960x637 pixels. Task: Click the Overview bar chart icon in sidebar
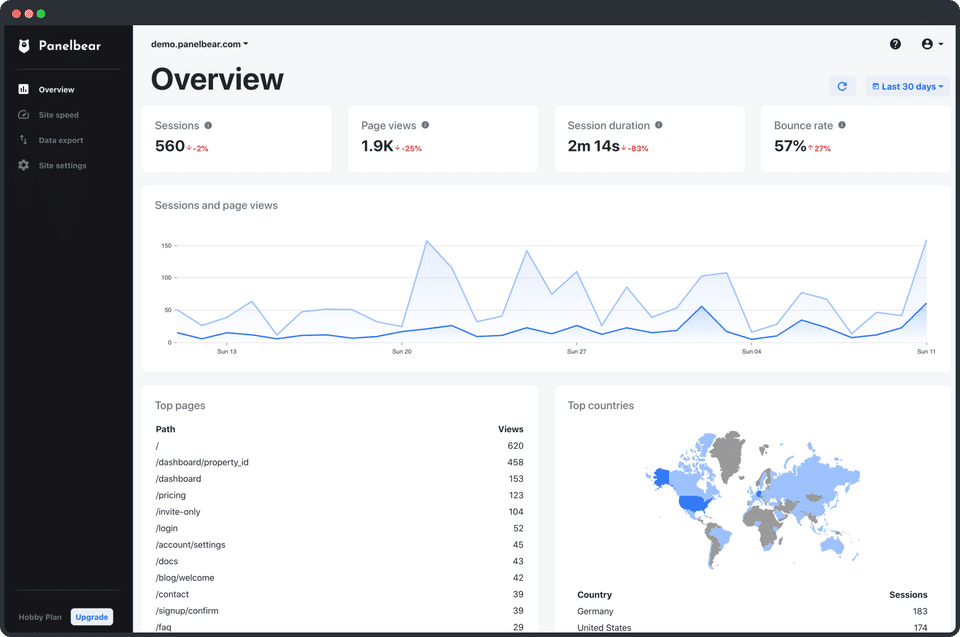[23, 89]
